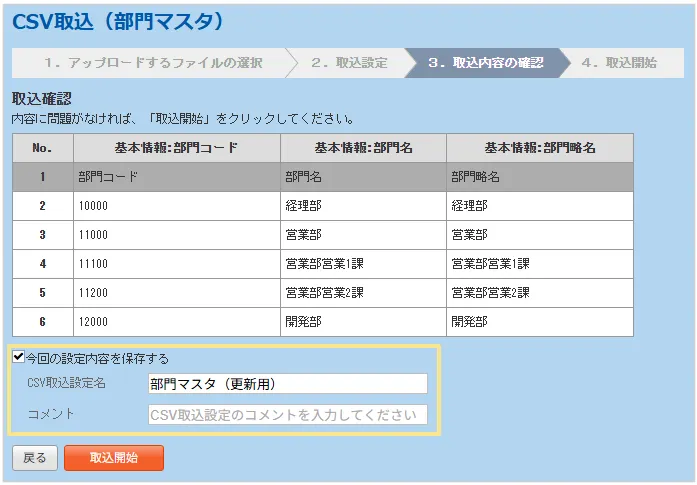Click the CSV取込（部門マスタ） page title
The height and width of the screenshot is (485, 697).
pyautogui.click(x=118, y=21)
